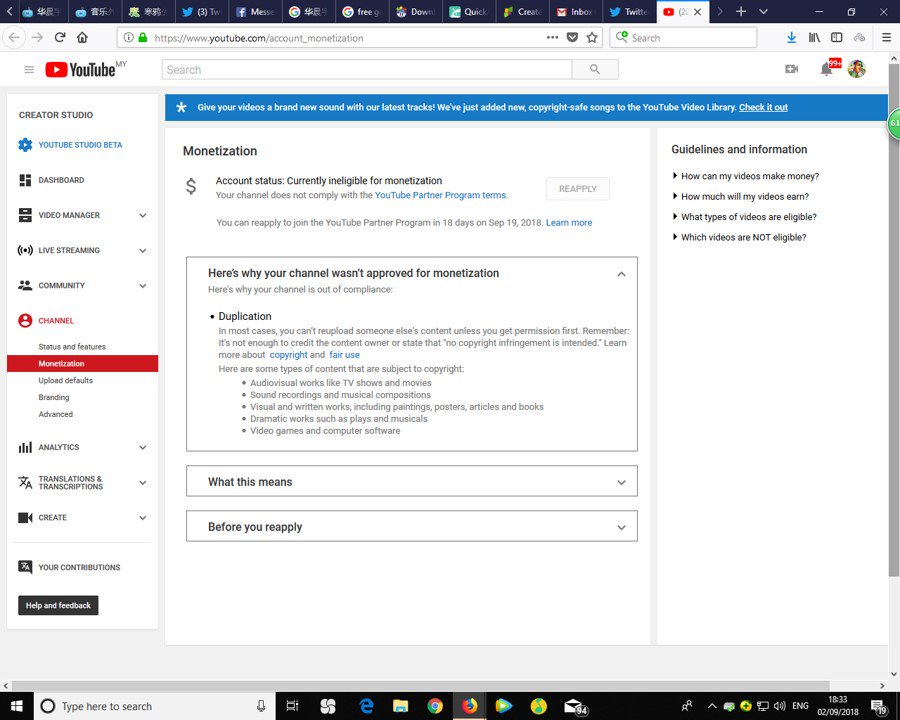Toggle the Firefox sidebar view icon
This screenshot has width=900, height=720.
pyautogui.click(x=837, y=37)
